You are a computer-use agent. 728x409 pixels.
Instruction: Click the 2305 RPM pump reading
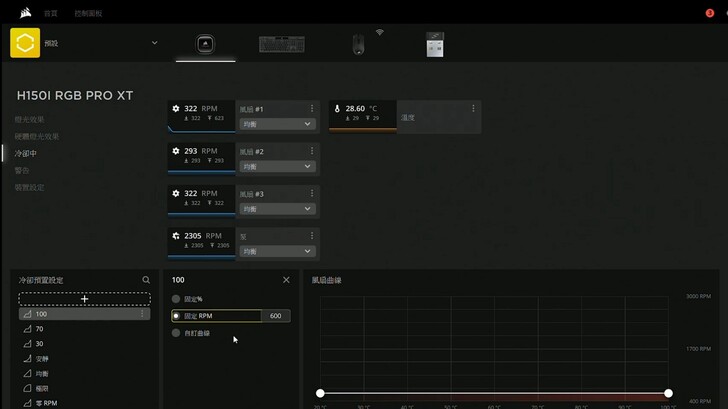click(x=203, y=236)
